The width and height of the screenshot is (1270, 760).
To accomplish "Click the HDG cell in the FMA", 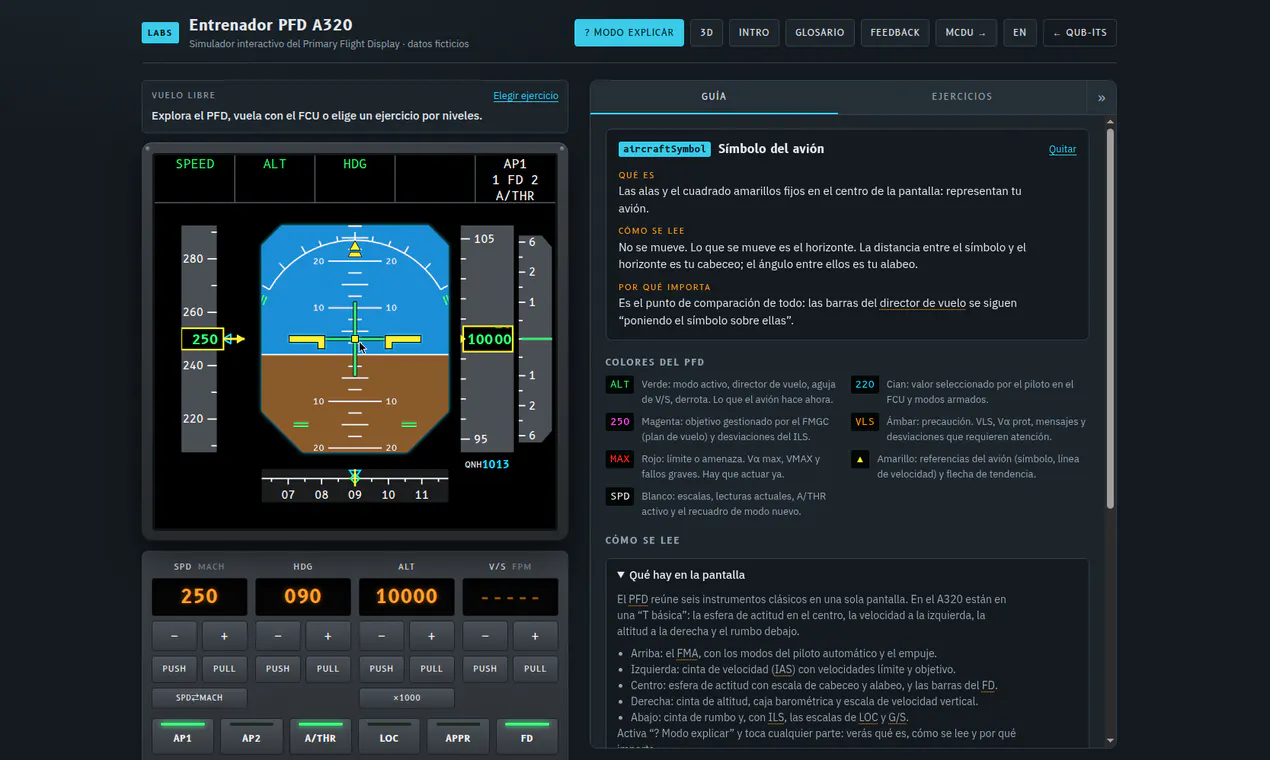I will coord(355,179).
